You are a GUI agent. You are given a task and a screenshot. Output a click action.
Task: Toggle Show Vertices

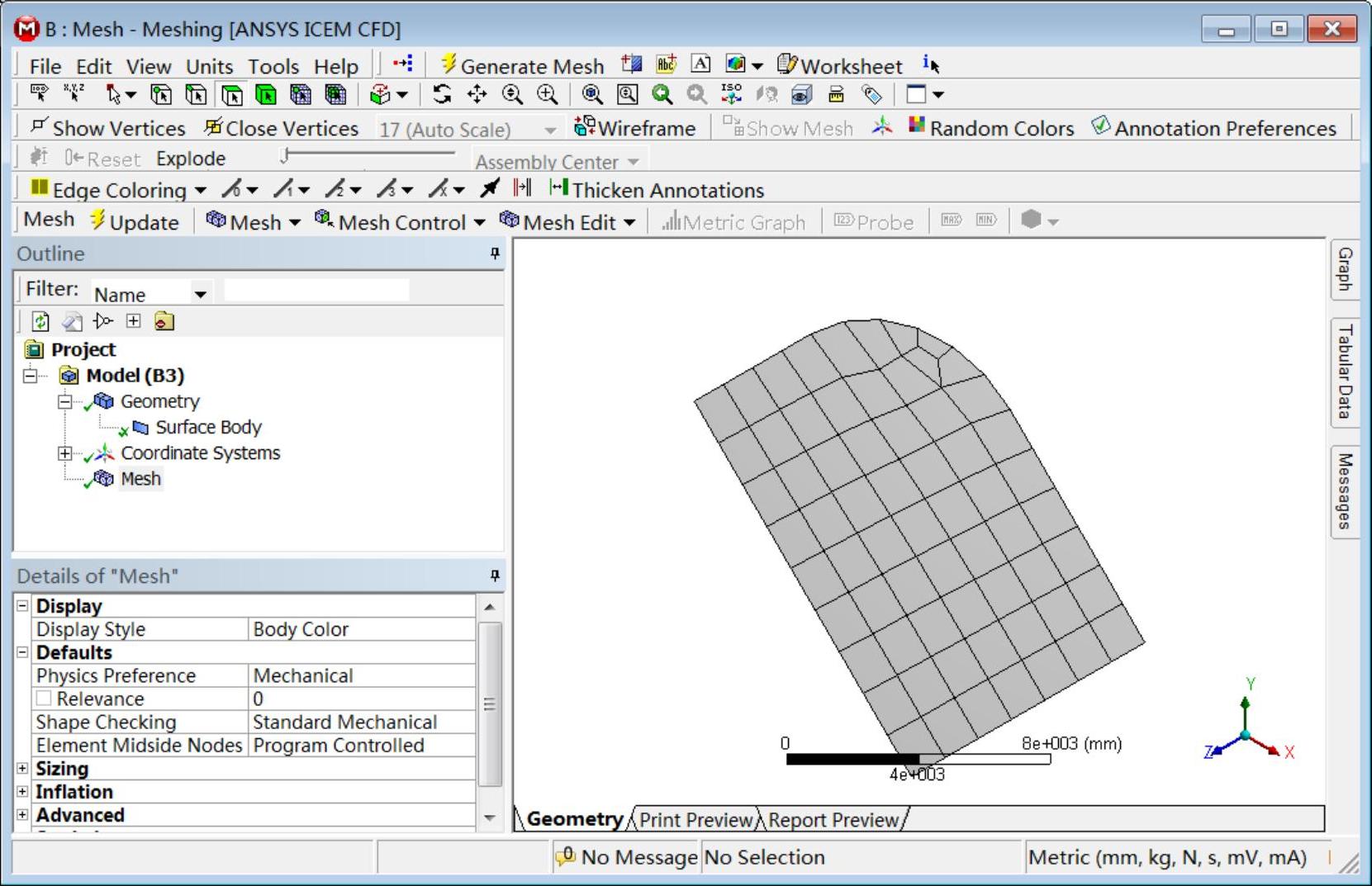[107, 128]
